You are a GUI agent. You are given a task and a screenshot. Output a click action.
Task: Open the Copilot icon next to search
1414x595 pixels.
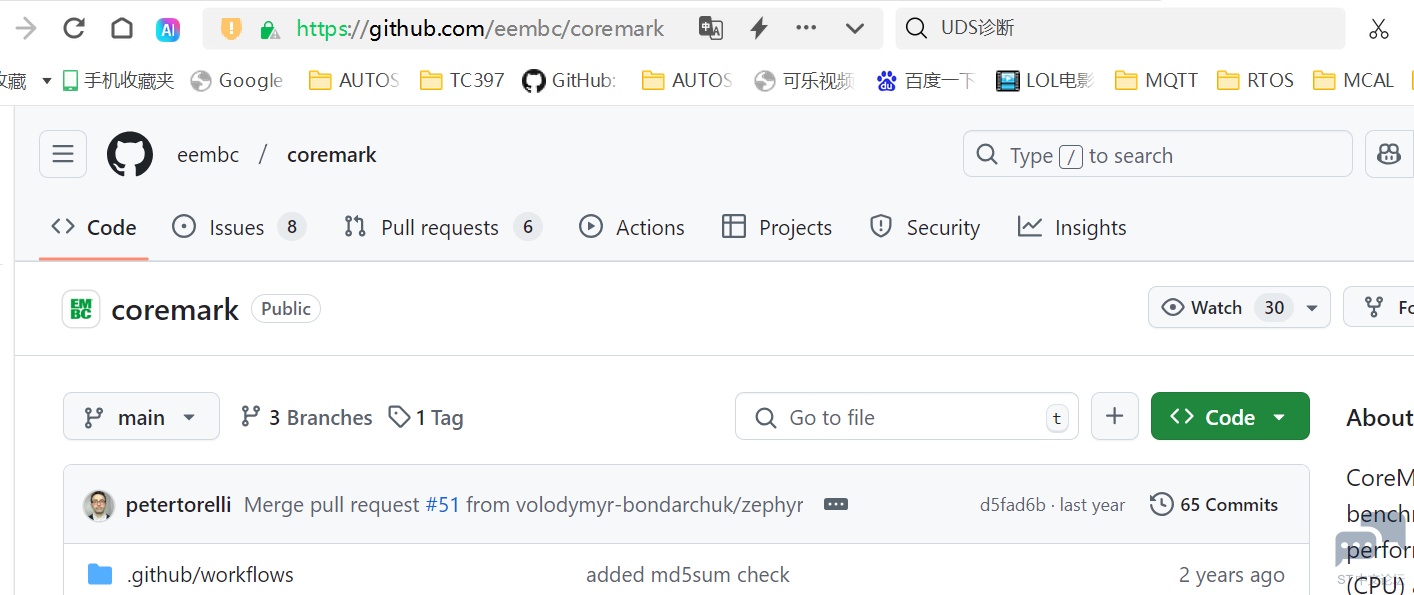(1390, 154)
